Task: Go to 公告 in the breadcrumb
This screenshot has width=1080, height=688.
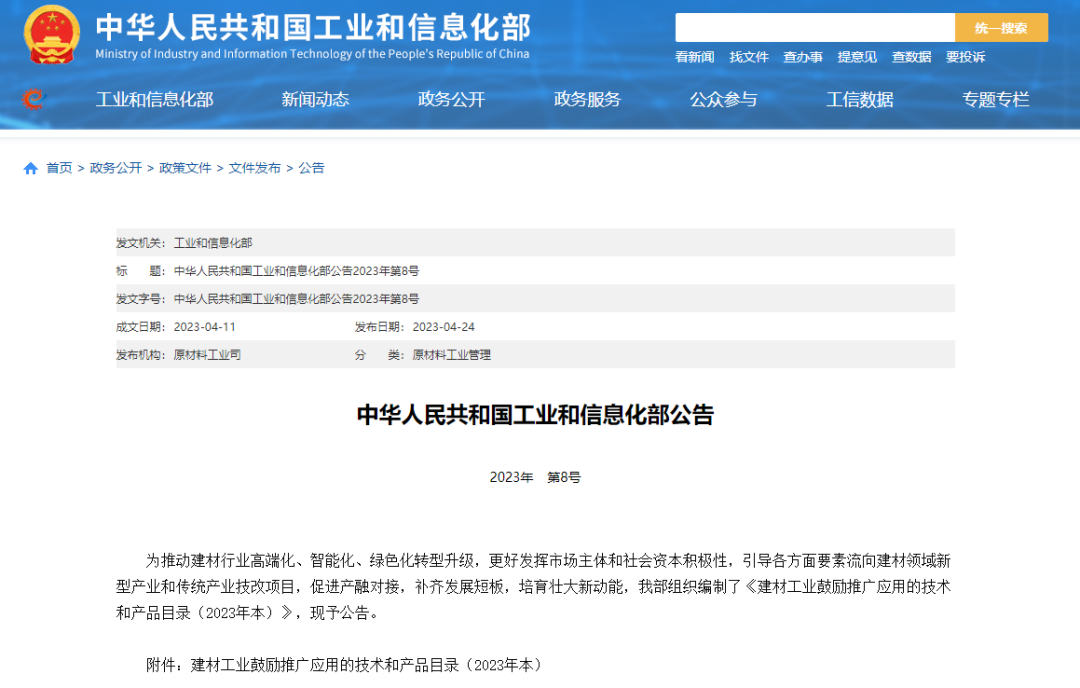Action: (x=311, y=168)
